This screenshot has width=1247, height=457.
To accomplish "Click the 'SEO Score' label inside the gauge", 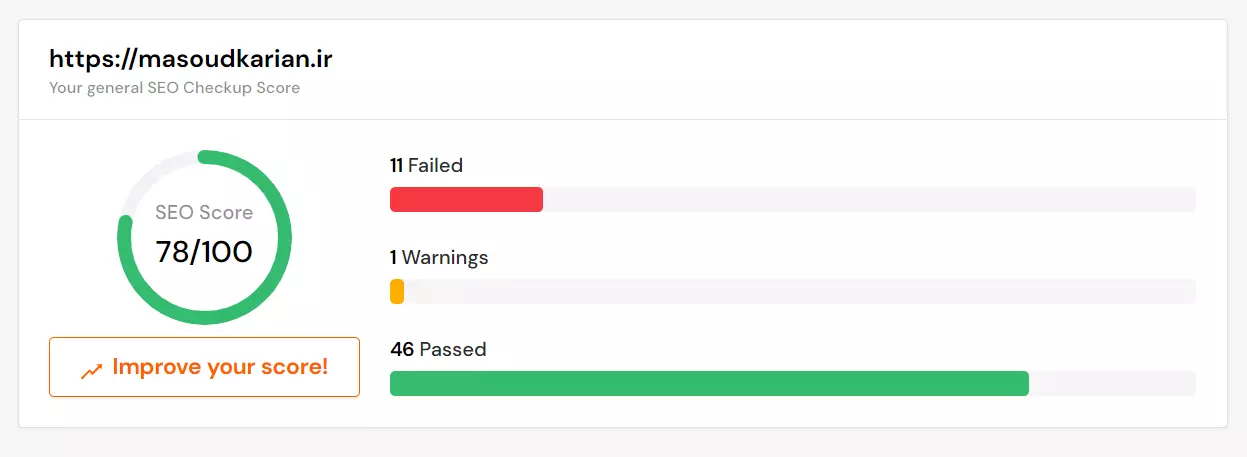I will tap(204, 213).
